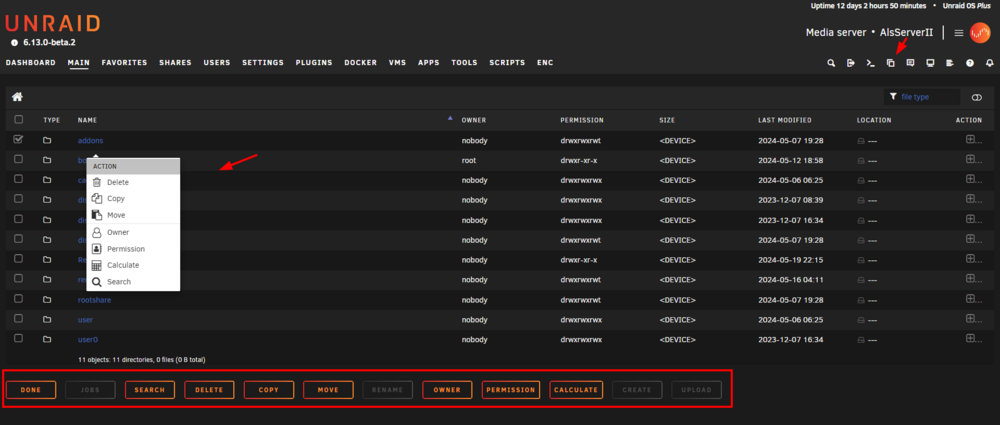The image size is (1000, 425).
Task: Click the info icon beside version 6.13.0-beta.2
Action: (14, 43)
